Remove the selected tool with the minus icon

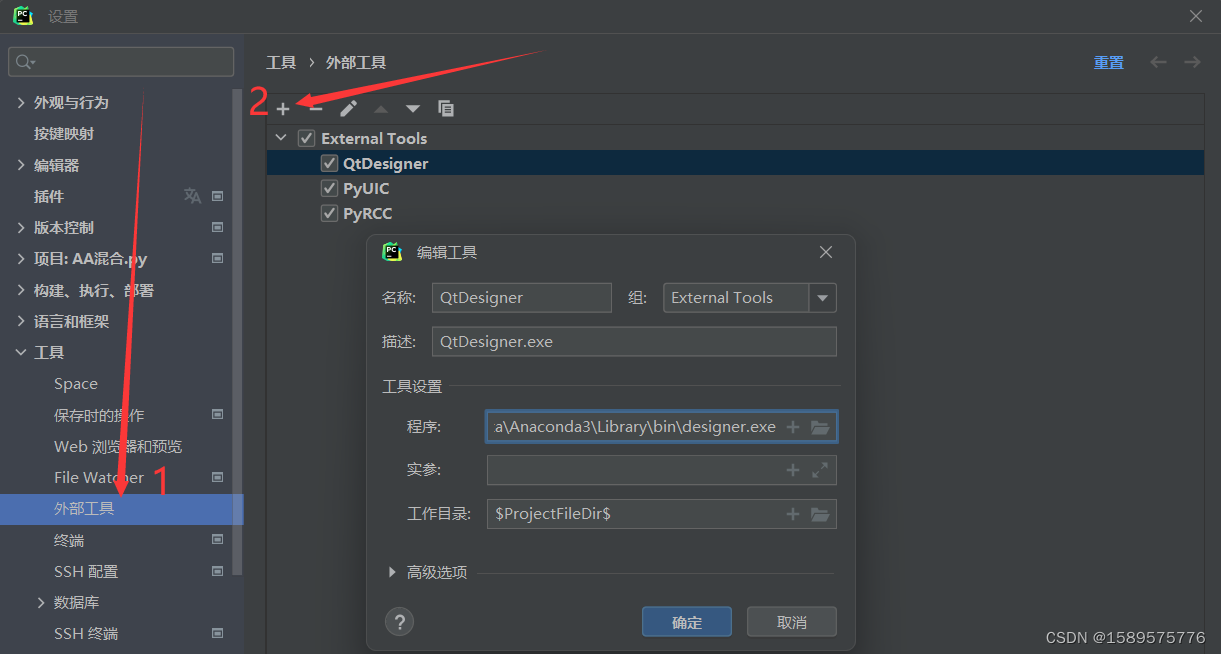coord(316,108)
